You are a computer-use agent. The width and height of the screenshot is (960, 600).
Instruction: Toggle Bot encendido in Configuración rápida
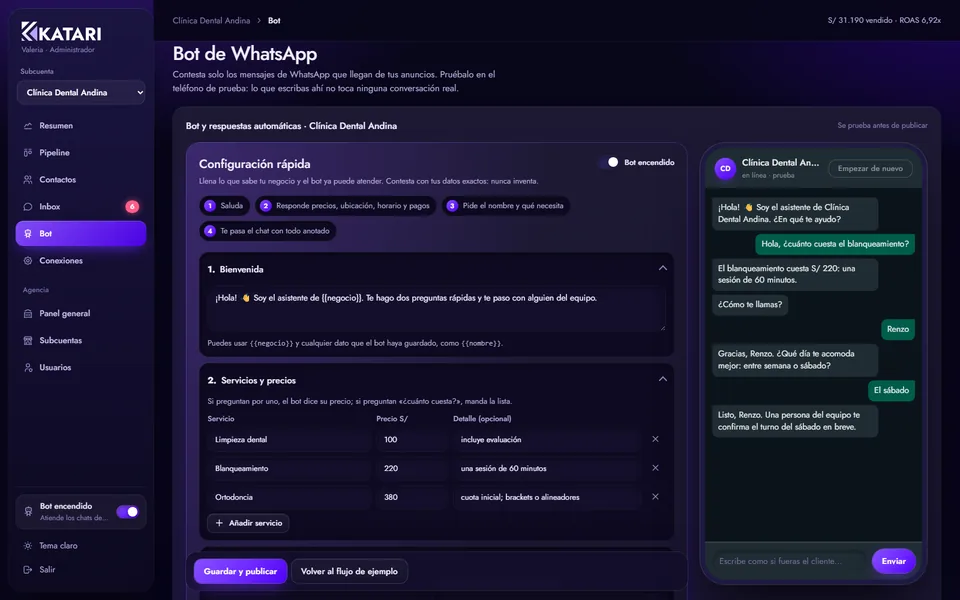[609, 162]
